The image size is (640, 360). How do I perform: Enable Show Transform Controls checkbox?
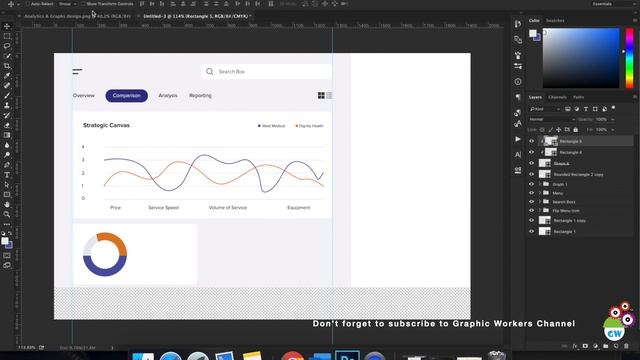[83, 4]
